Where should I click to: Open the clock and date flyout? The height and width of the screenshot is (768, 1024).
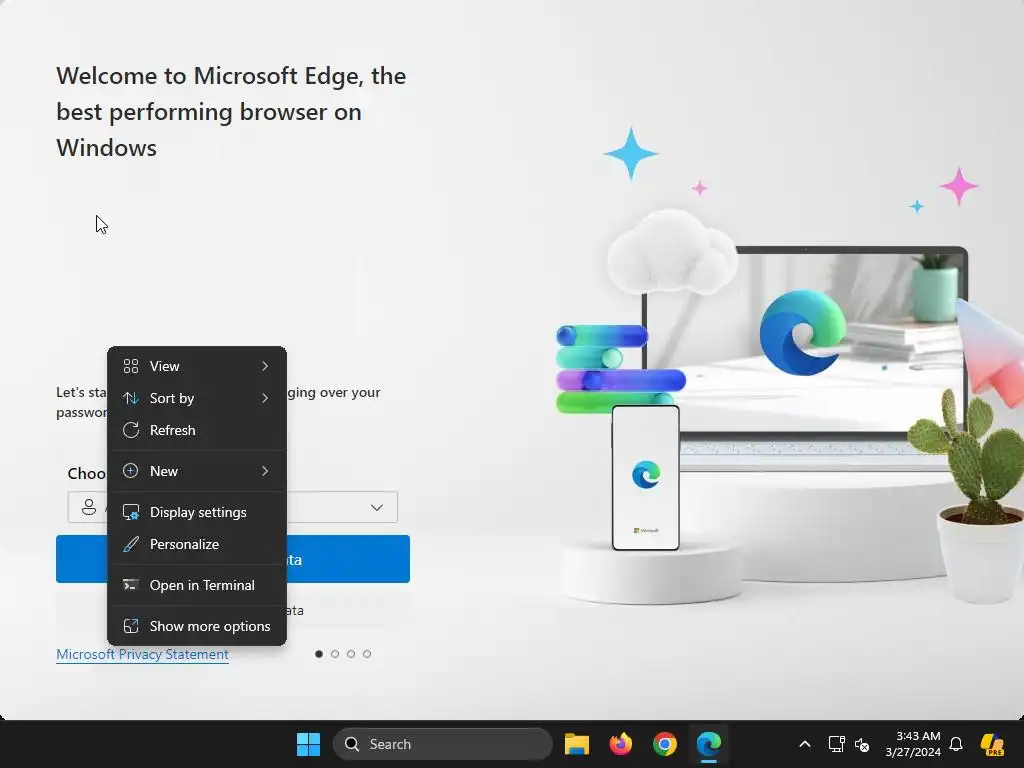click(913, 744)
